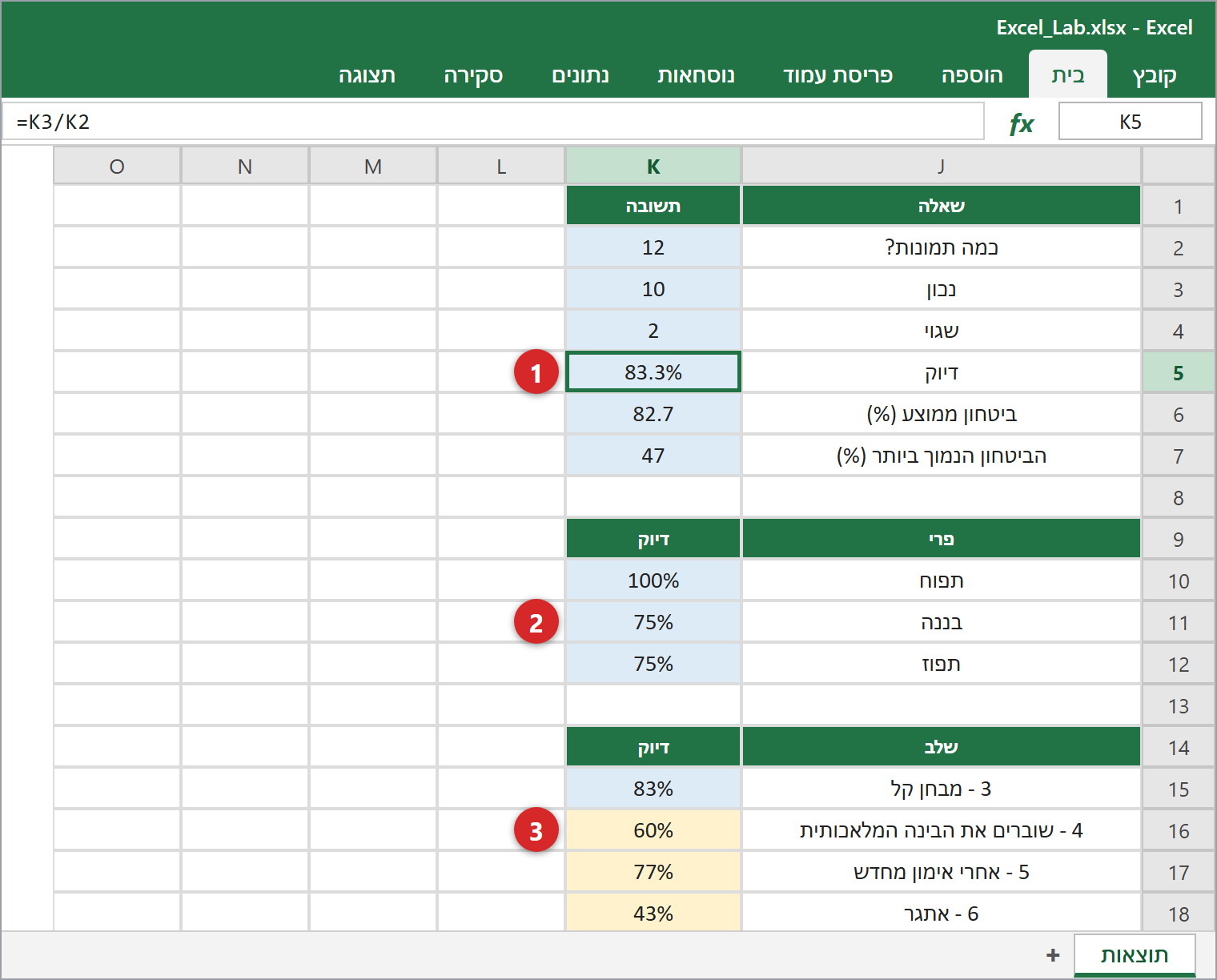1217x980 pixels.
Task: Click the תשובה header cell
Action: [x=653, y=206]
